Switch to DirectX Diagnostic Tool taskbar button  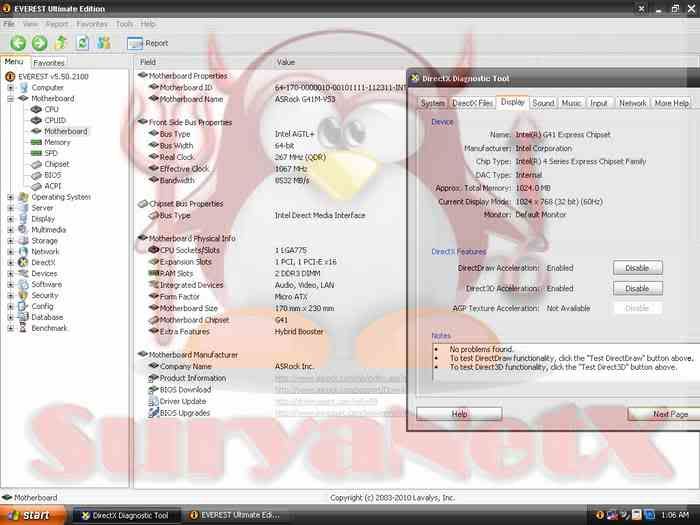click(126, 515)
